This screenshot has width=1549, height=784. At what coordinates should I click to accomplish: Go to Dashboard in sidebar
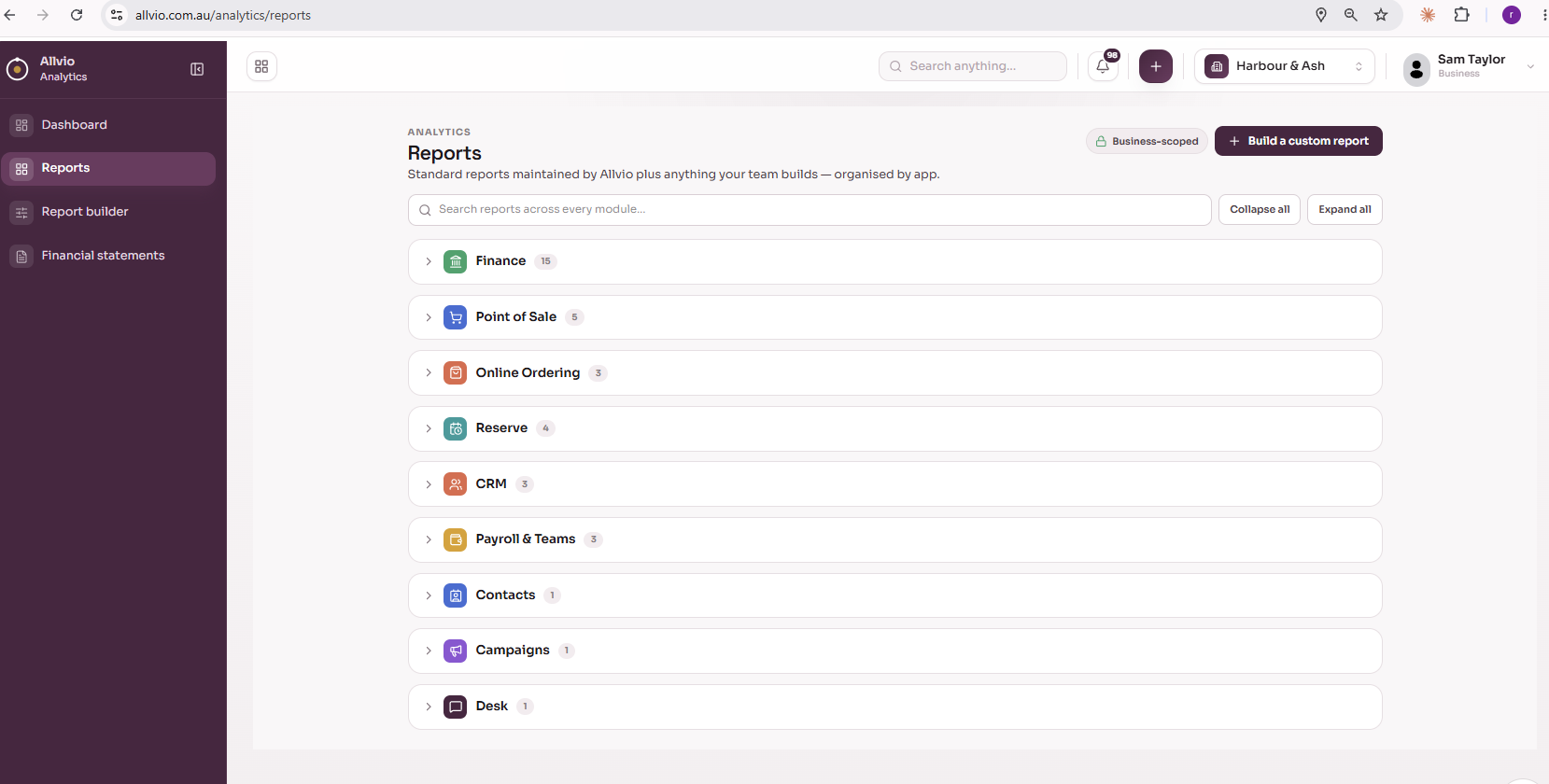(108, 125)
